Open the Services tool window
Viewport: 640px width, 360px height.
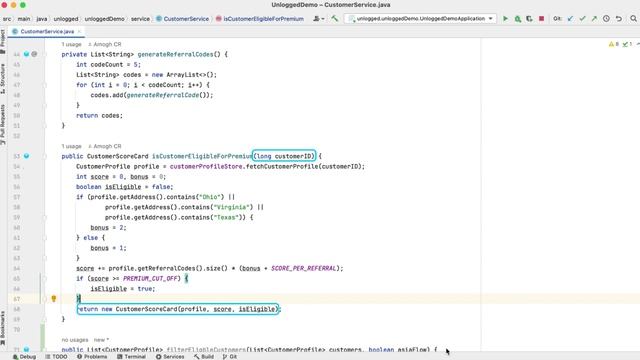tap(170, 356)
